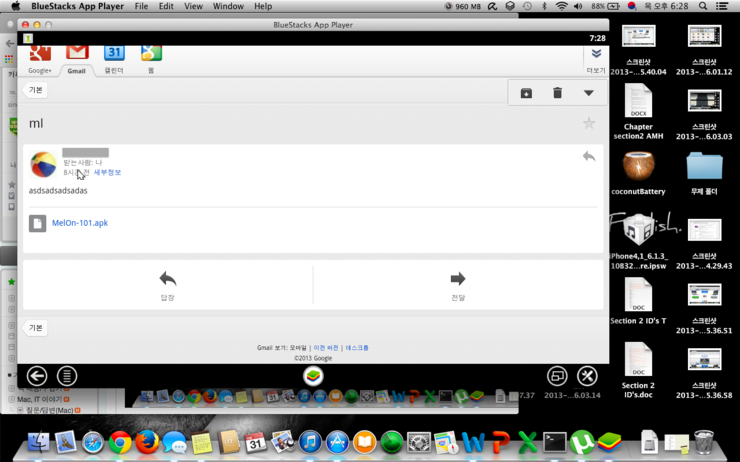Open Messages from the main Dock
The width and height of the screenshot is (740, 462).
click(x=174, y=443)
